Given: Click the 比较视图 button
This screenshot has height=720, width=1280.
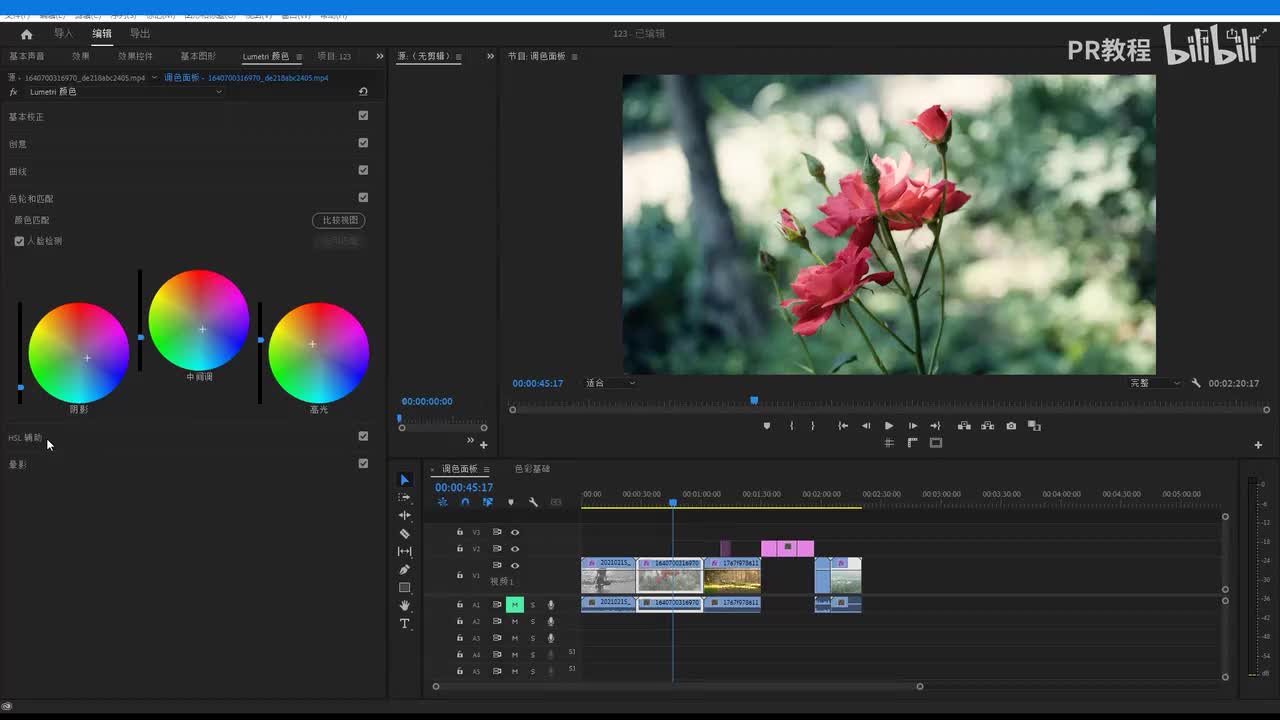Looking at the screenshot, I should click(339, 220).
